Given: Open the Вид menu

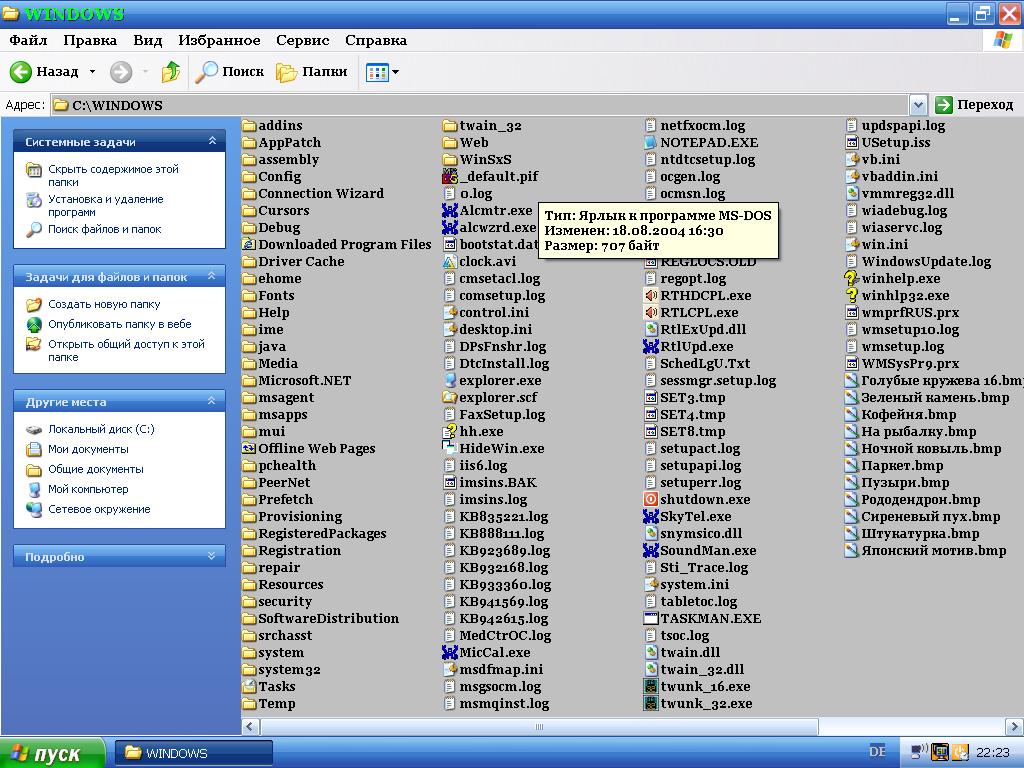Looking at the screenshot, I should pos(148,40).
